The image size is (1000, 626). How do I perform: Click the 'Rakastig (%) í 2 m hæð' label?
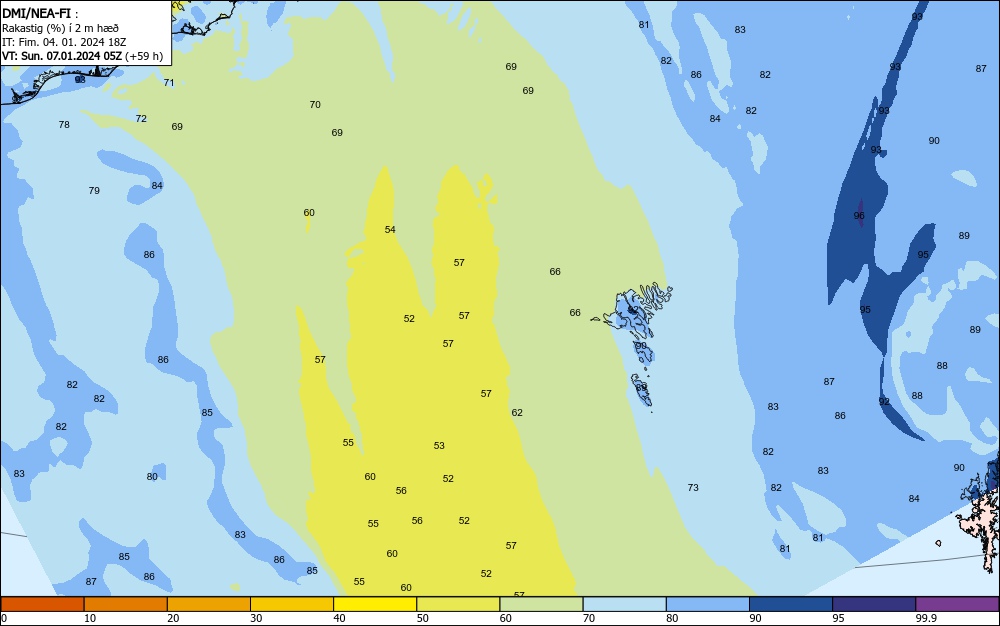[x=61, y=28]
